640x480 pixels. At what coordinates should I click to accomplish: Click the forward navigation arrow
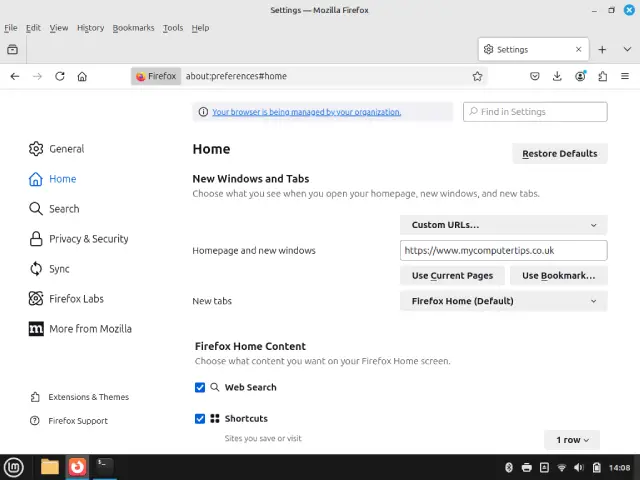37,76
